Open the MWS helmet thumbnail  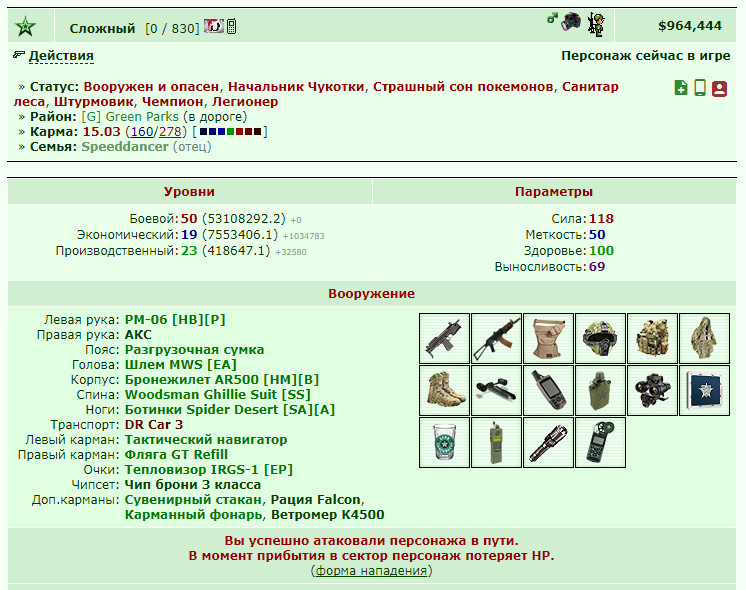pos(600,338)
